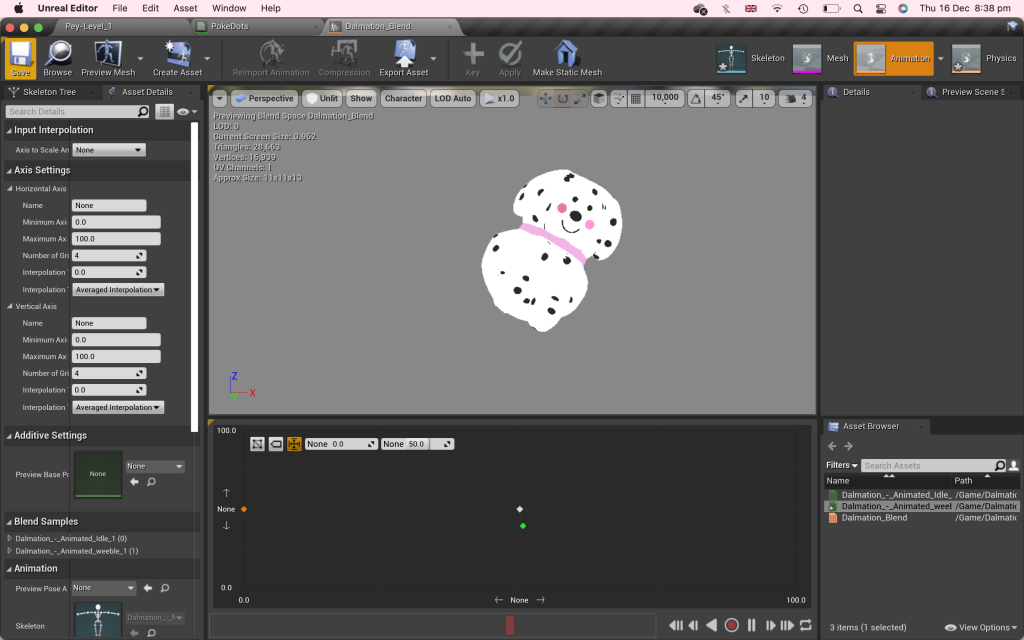Open the Axis to Scale Animation dropdown
The width and height of the screenshot is (1024, 640).
[x=109, y=150]
